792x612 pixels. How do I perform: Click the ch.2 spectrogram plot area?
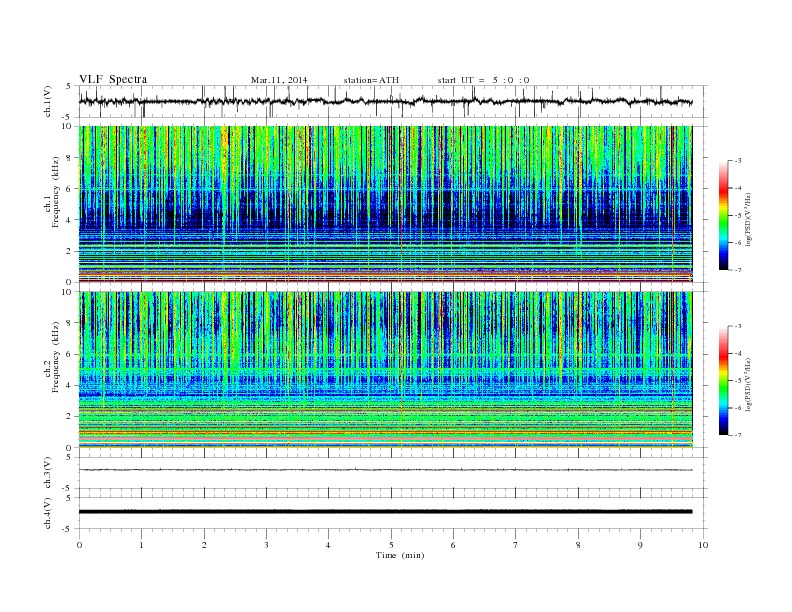point(386,370)
